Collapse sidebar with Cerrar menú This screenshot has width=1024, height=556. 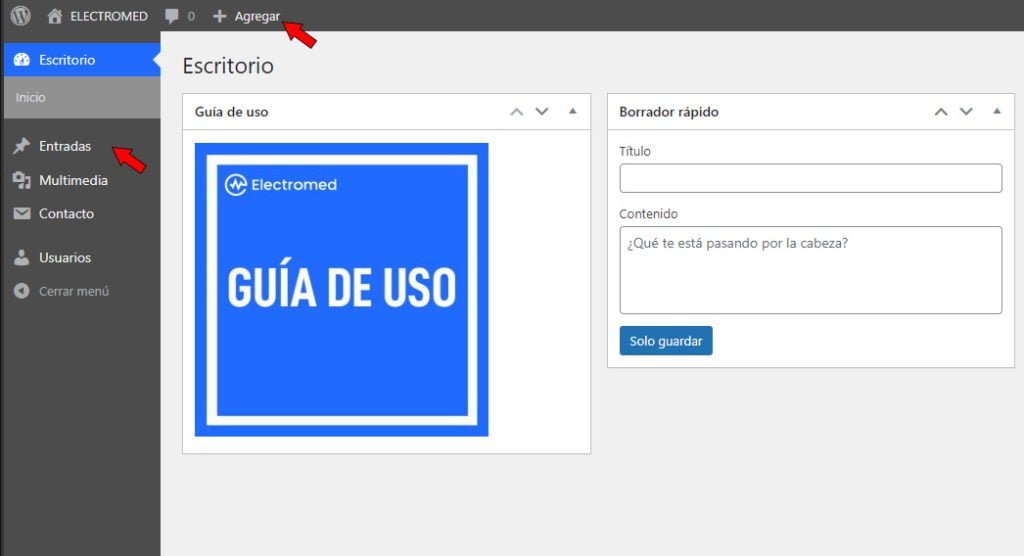click(74, 291)
